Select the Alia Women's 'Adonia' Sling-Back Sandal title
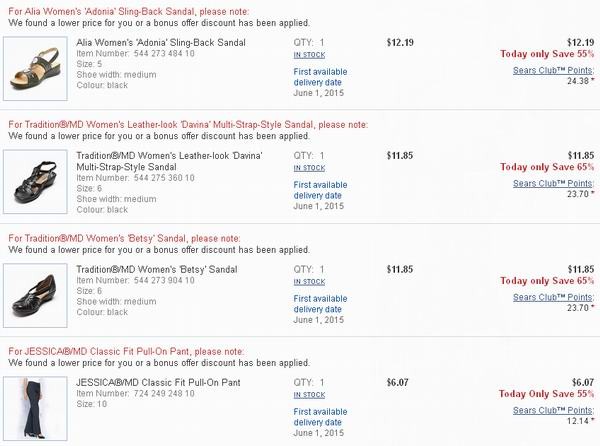 [161, 42]
